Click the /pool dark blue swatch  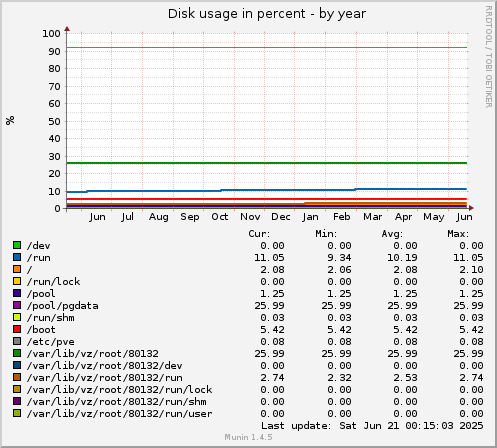pos(17,293)
